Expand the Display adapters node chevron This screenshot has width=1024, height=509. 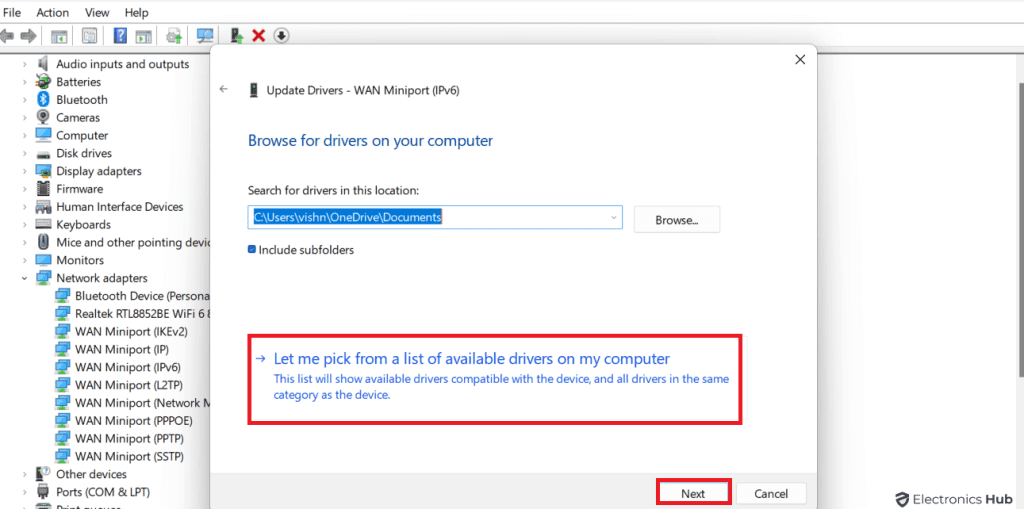pos(25,171)
